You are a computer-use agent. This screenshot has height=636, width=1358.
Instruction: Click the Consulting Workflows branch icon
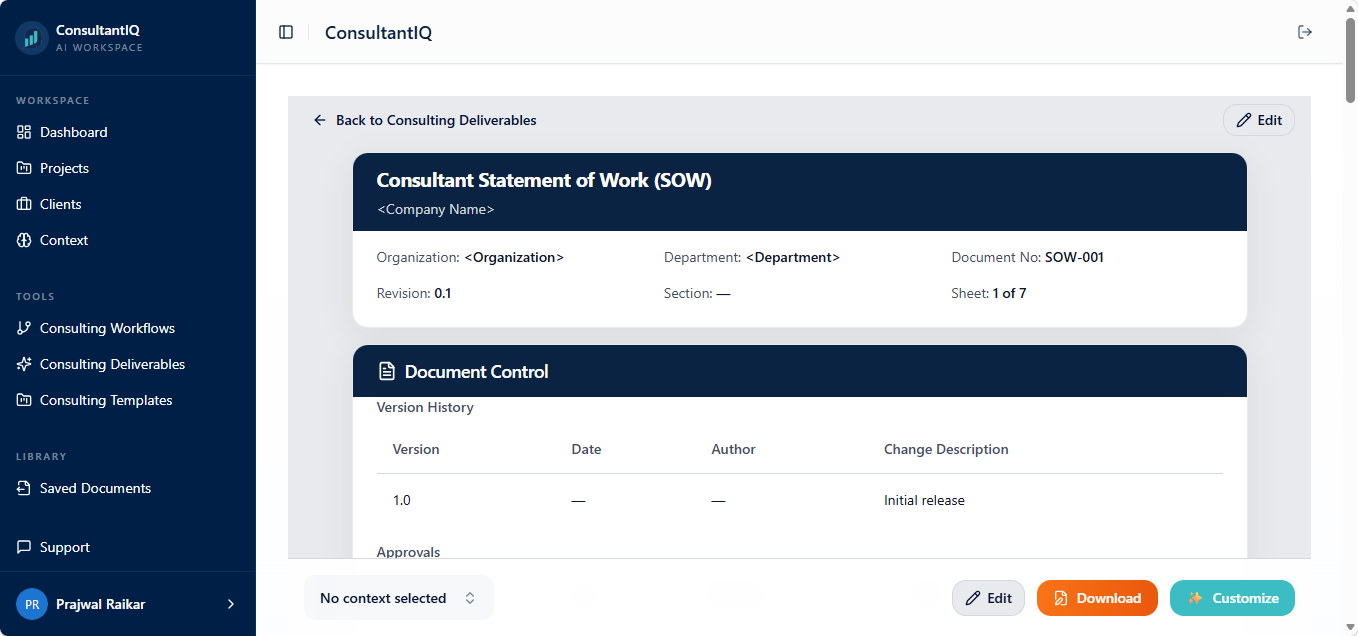click(x=24, y=328)
